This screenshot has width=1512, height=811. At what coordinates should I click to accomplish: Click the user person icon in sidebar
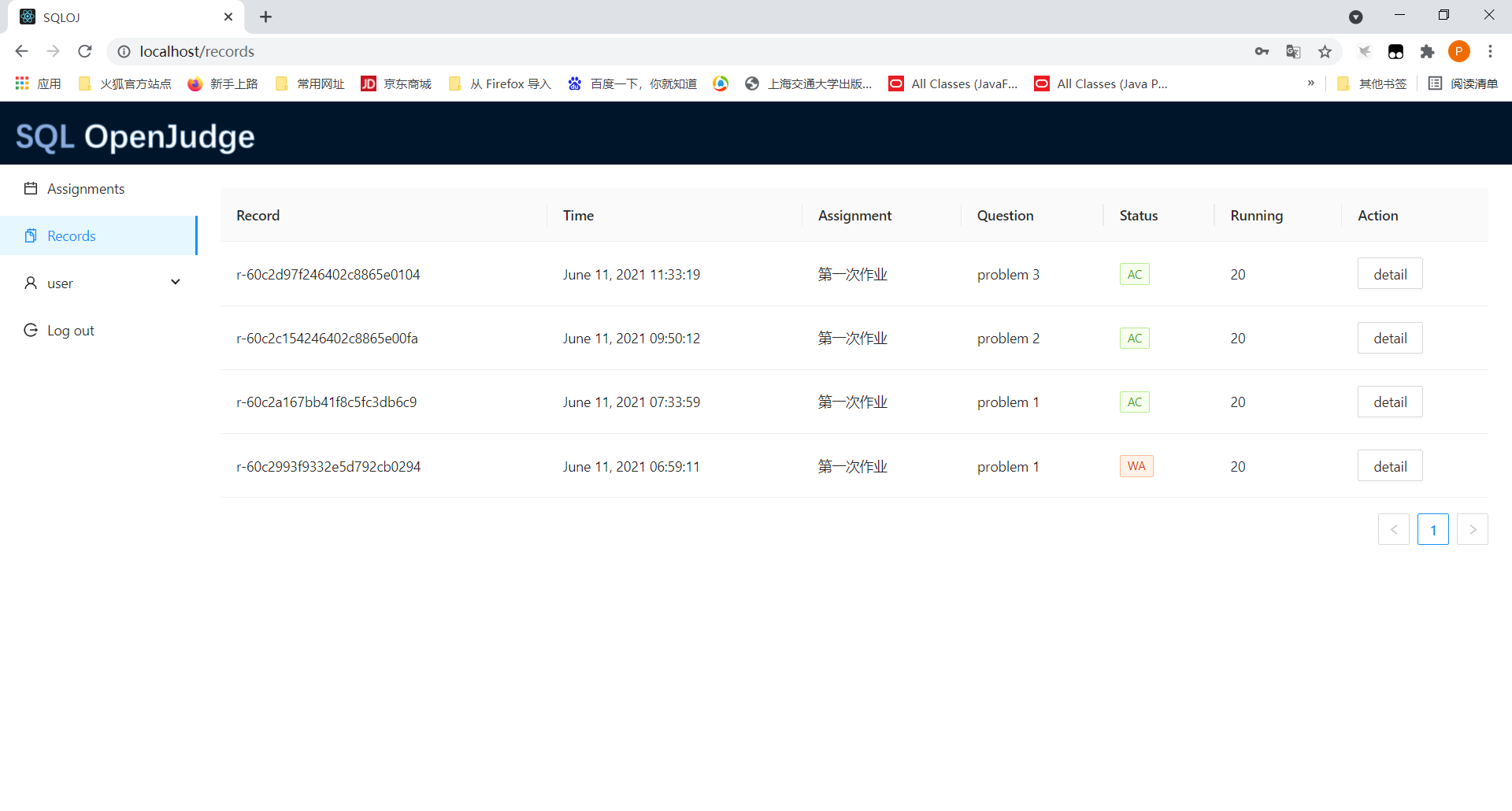click(31, 283)
